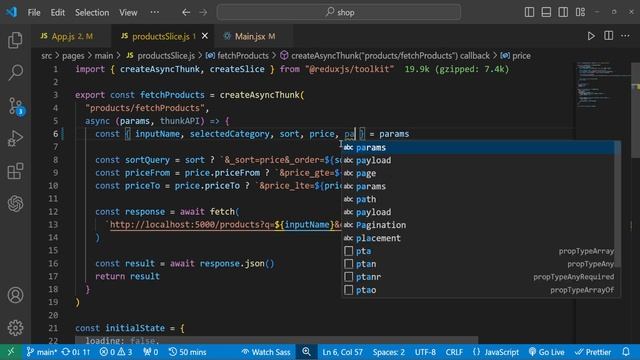
Task: Click the code minimap
Action: 602,85
